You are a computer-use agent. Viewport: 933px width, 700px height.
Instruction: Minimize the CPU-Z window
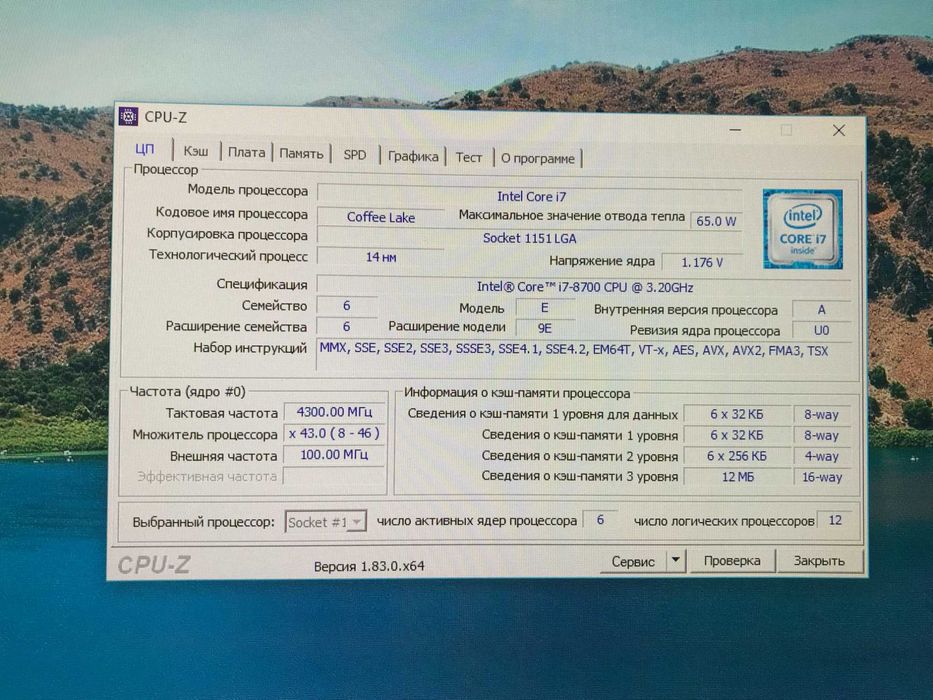[x=735, y=130]
